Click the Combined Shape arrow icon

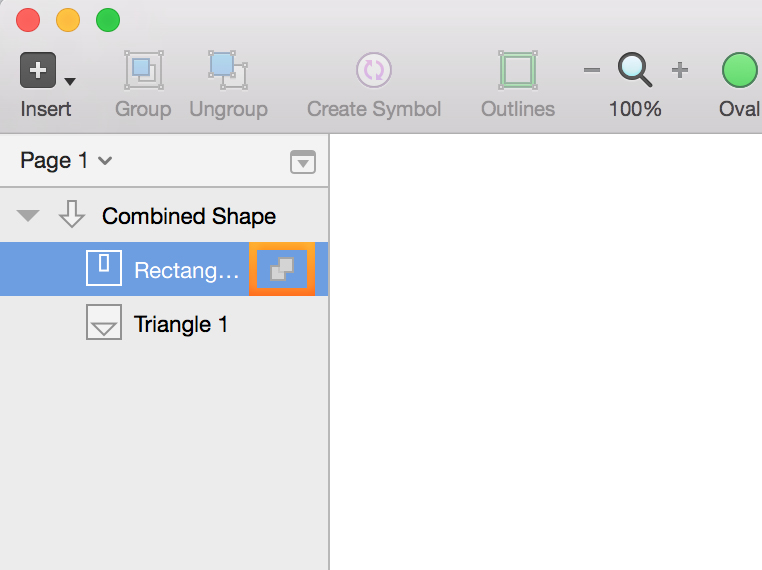click(x=72, y=214)
